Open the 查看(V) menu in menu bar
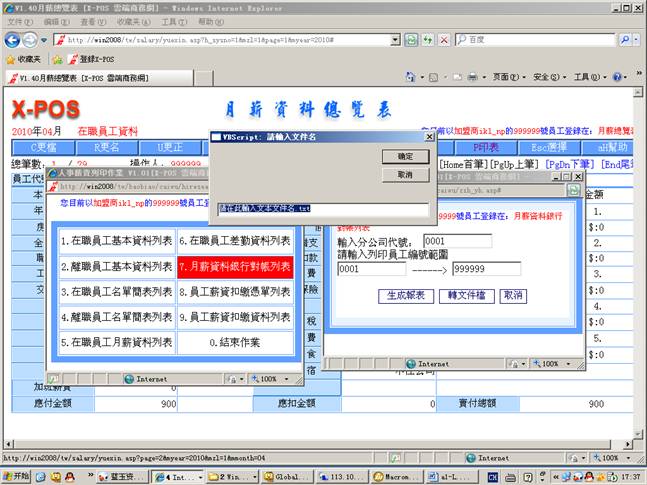 pyautogui.click(x=94, y=21)
